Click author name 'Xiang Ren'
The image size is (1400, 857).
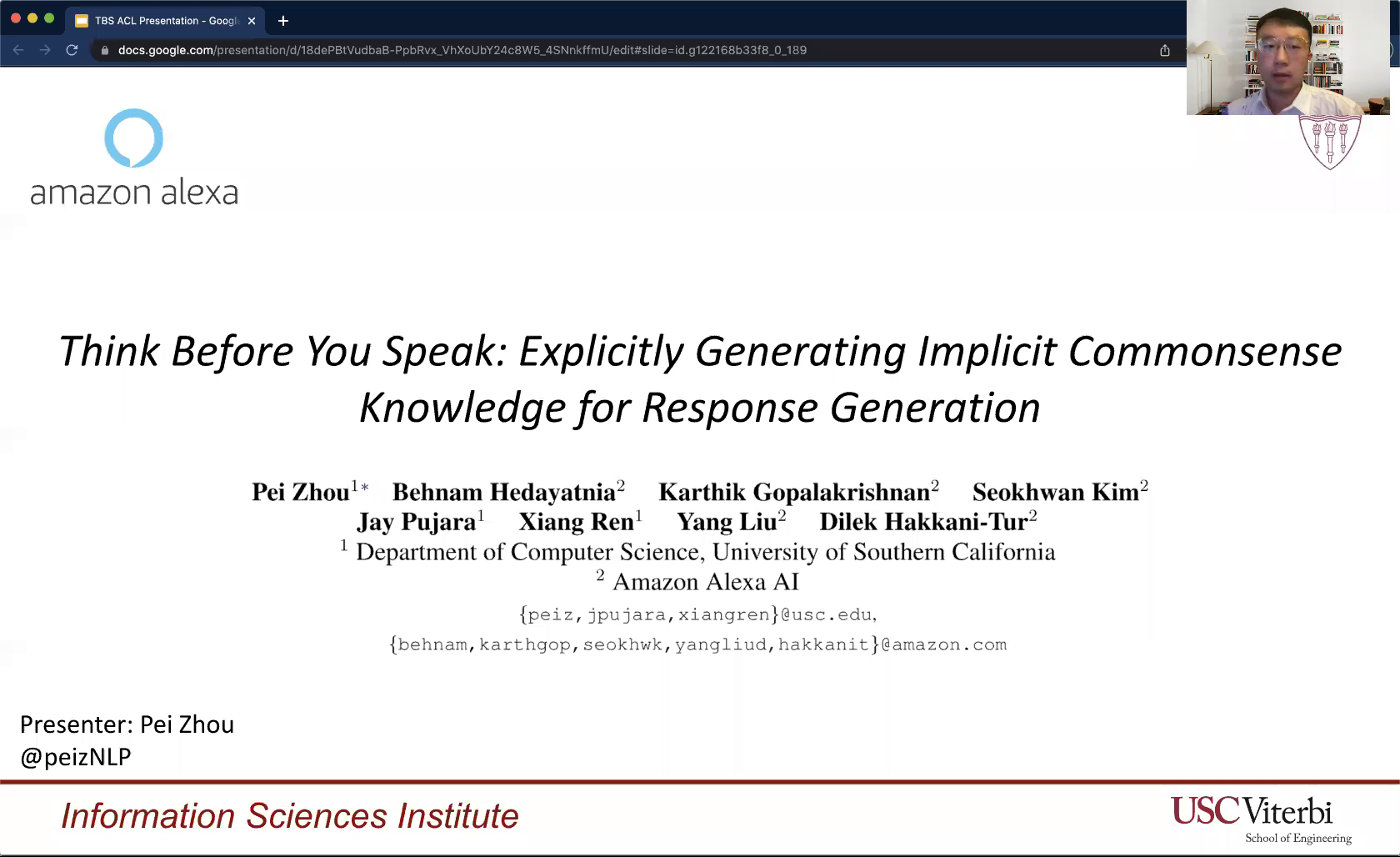(x=577, y=522)
